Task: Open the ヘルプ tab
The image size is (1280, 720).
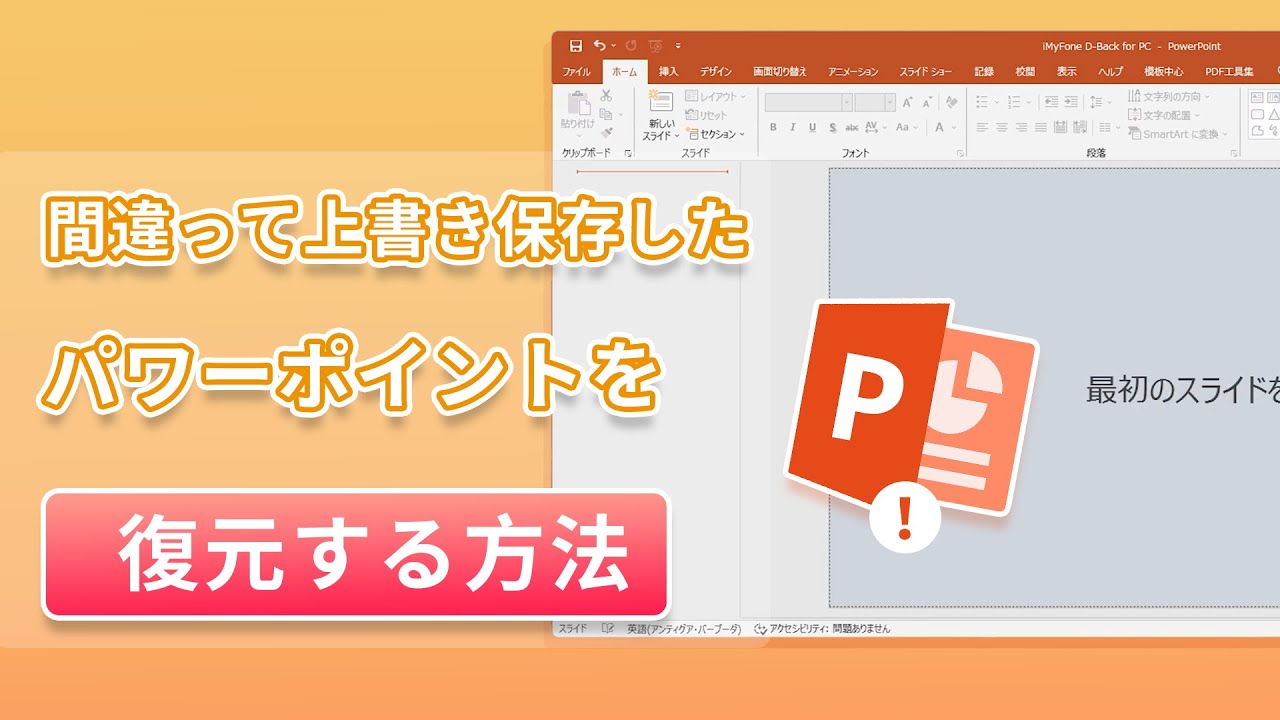Action: (1110, 72)
